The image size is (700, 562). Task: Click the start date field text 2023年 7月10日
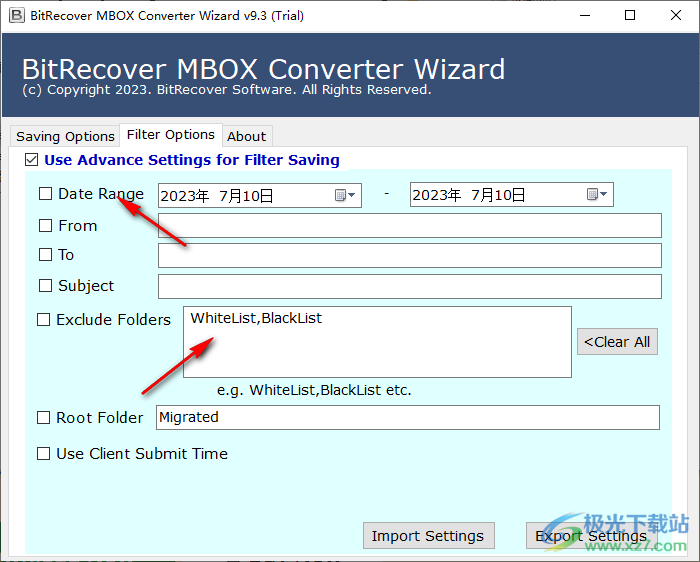click(x=217, y=196)
